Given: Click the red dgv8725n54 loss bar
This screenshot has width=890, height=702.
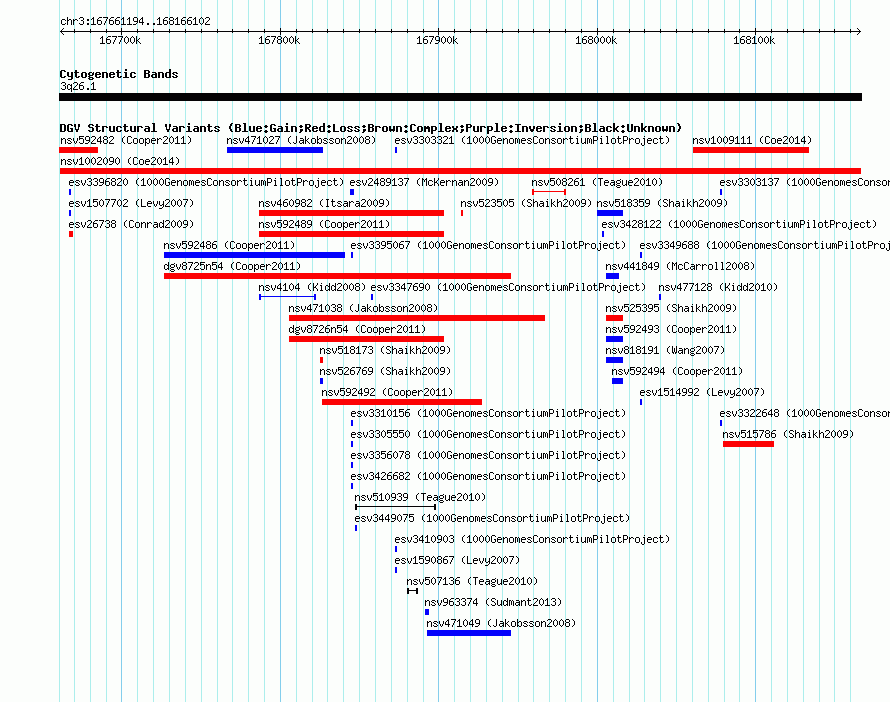Looking at the screenshot, I should 337,276.
